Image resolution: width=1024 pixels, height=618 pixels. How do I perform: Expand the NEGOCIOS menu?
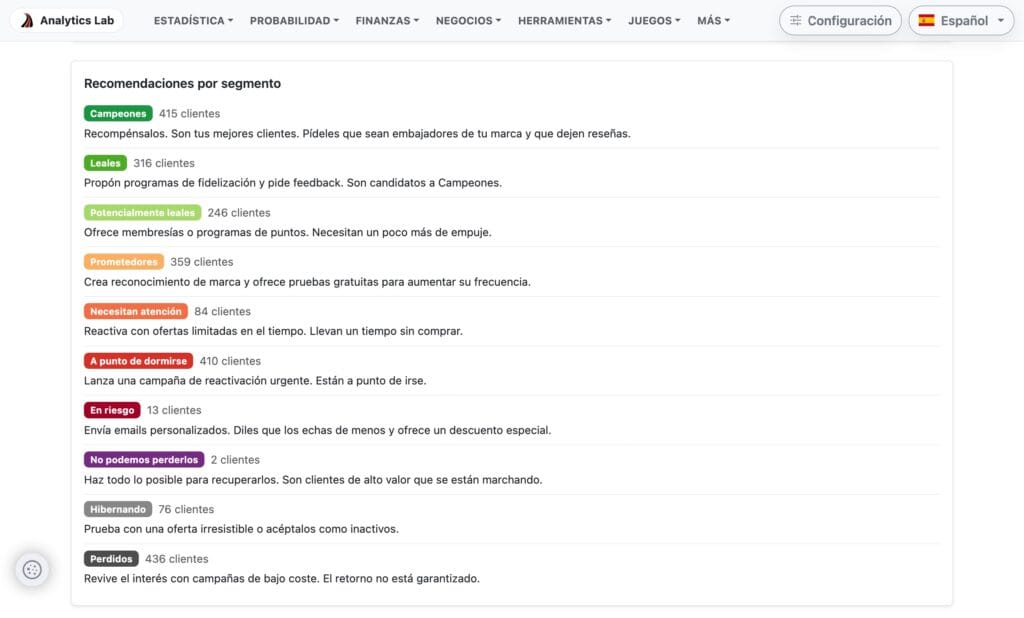[x=468, y=20]
